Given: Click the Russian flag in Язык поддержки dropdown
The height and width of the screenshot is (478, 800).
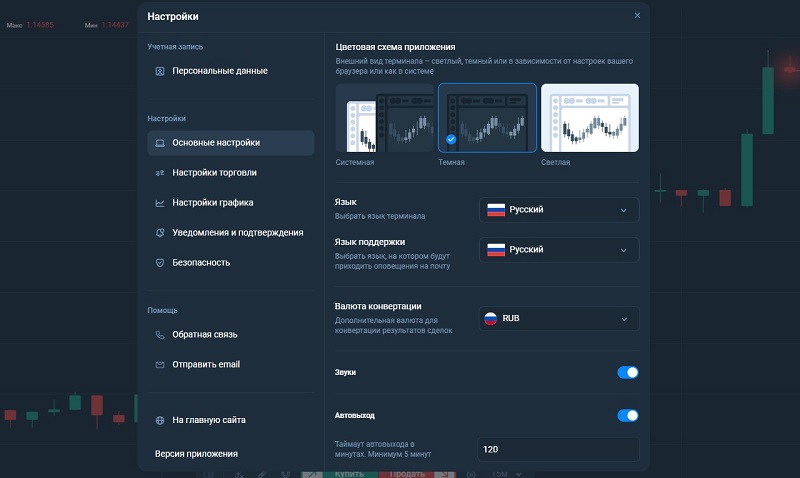Looking at the screenshot, I should tap(496, 249).
